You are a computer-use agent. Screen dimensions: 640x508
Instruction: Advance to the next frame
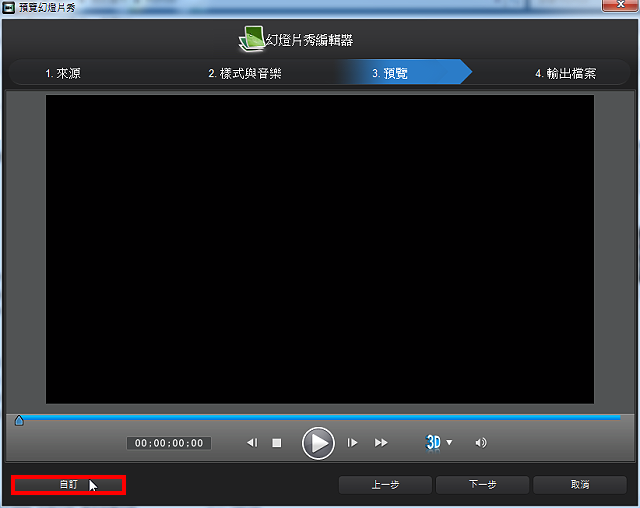coord(352,443)
